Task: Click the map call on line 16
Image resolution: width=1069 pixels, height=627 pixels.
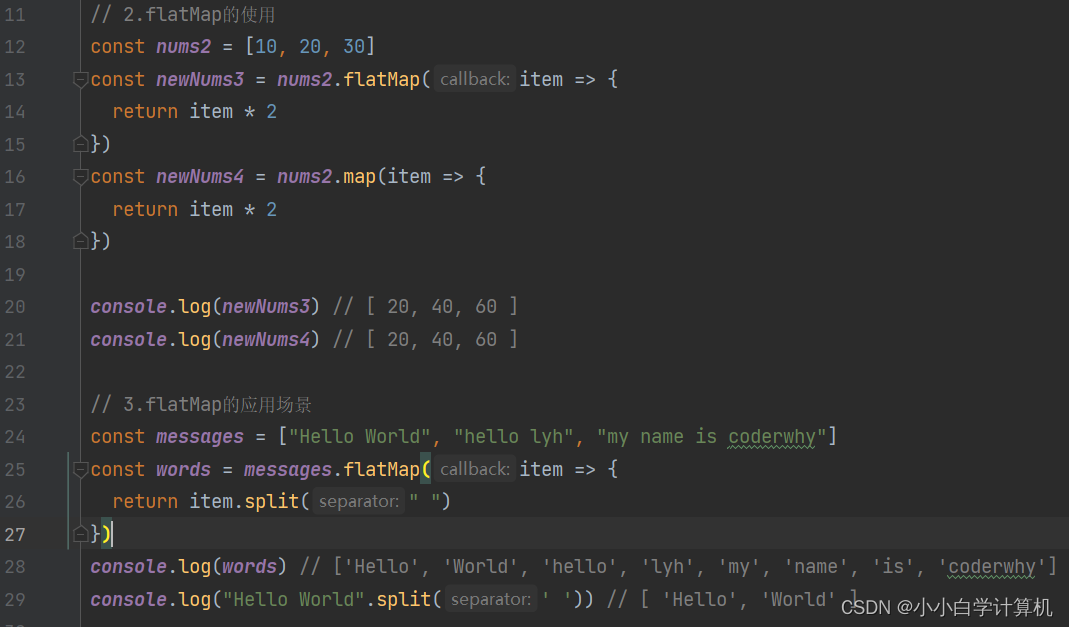Action: coord(359,177)
